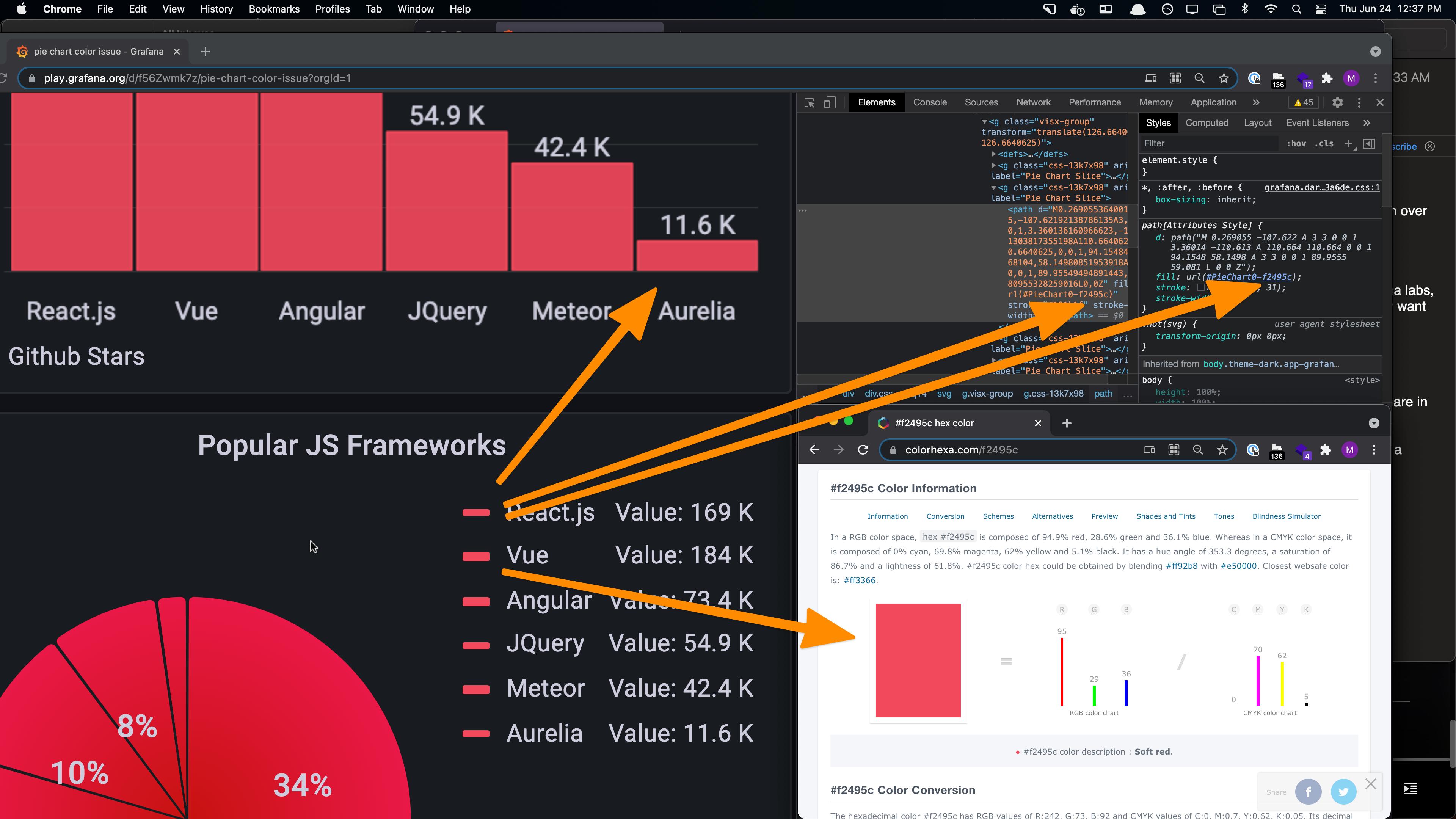
Task: Switch to the Console tab in DevTools
Action: [930, 102]
